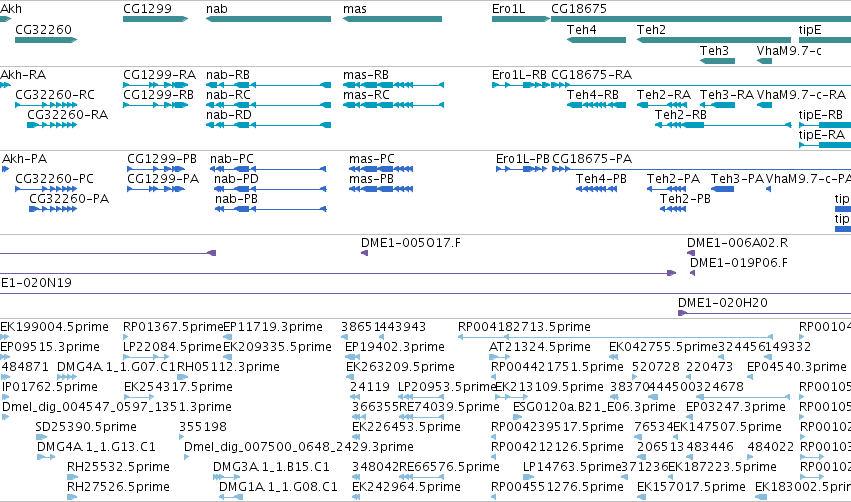Click EST SD25390.5prime
851x502 pixels.
[x=40, y=437]
